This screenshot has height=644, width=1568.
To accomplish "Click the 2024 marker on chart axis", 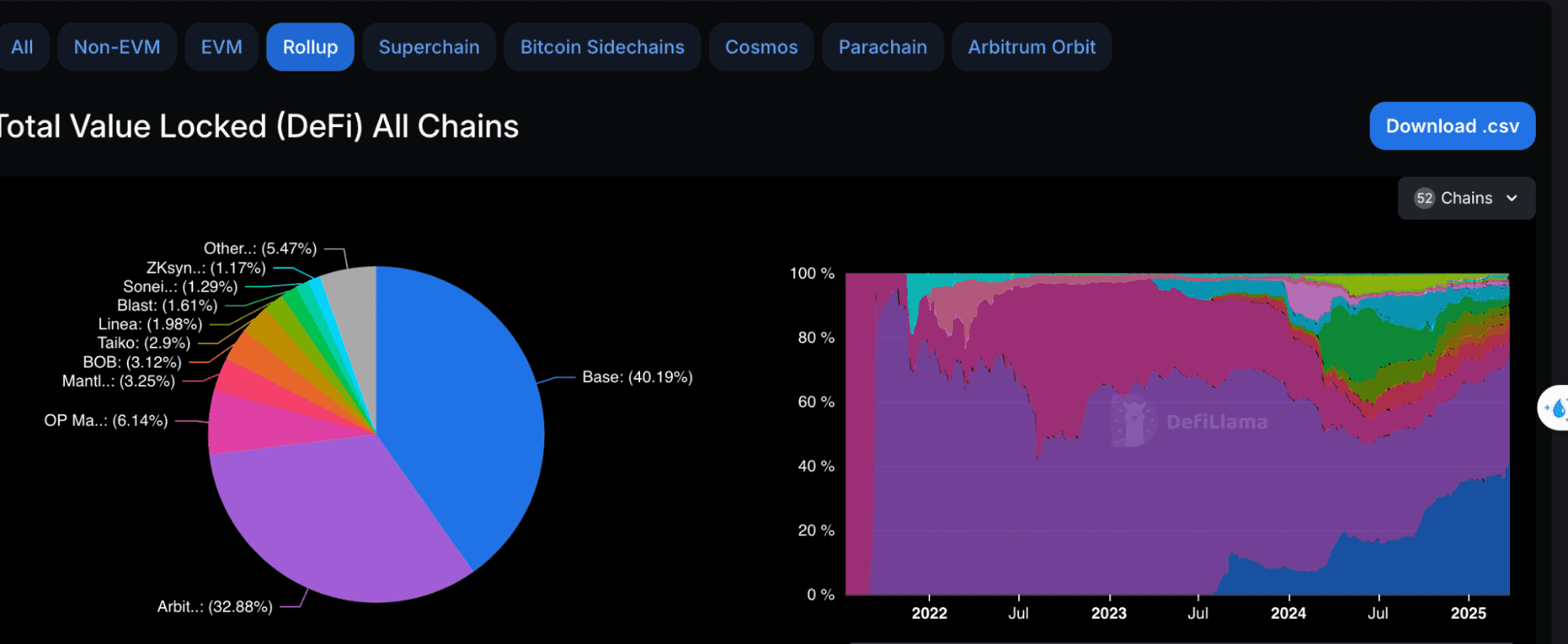I will (x=1288, y=613).
